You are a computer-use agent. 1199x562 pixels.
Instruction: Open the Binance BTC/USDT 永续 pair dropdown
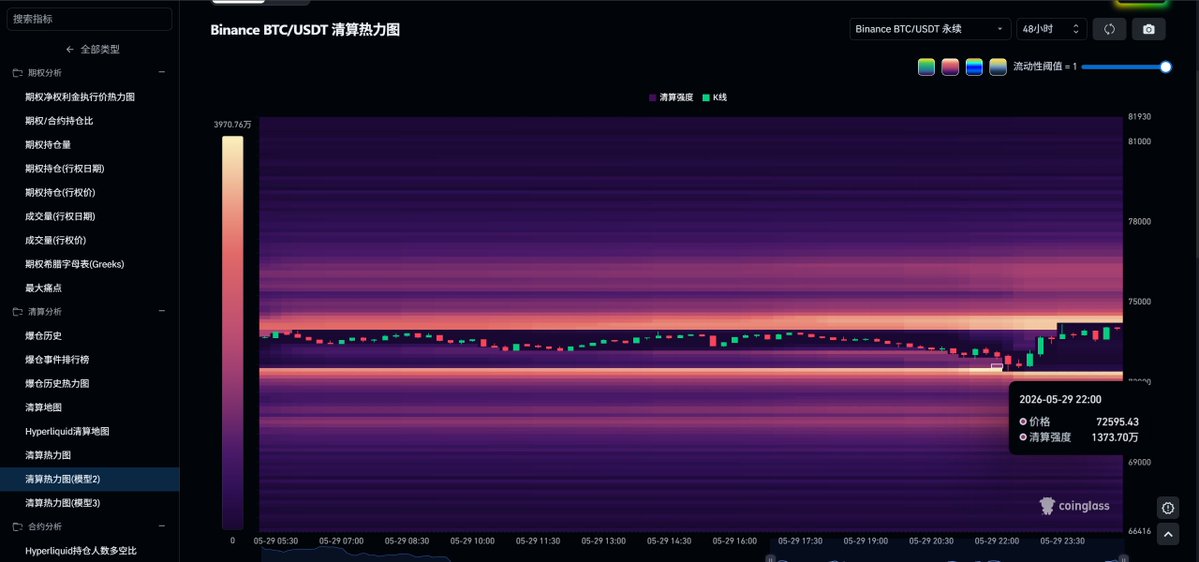[x=930, y=29]
